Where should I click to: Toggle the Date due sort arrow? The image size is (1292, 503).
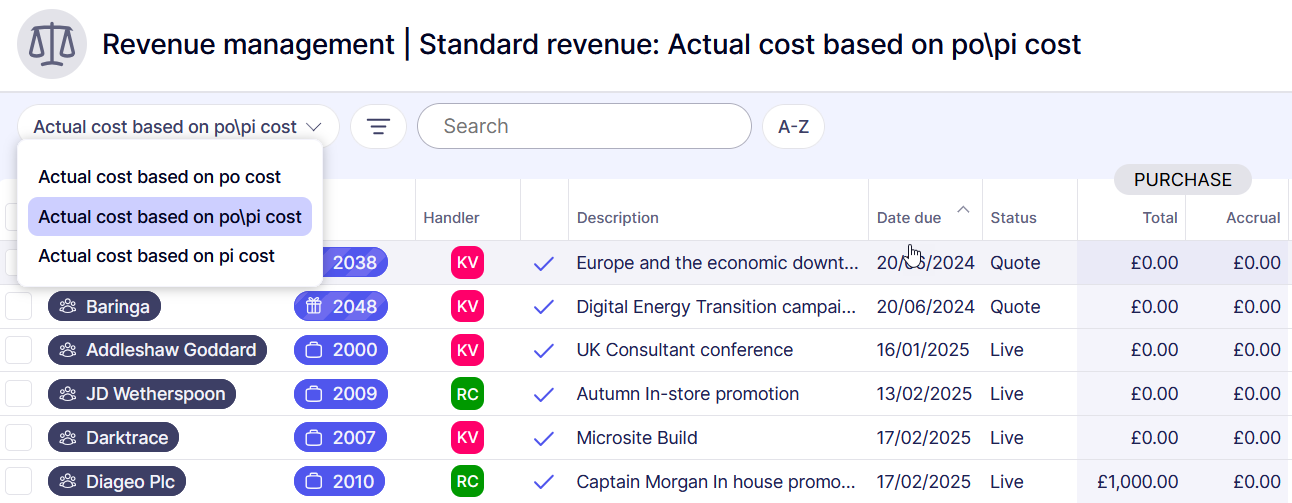963,210
